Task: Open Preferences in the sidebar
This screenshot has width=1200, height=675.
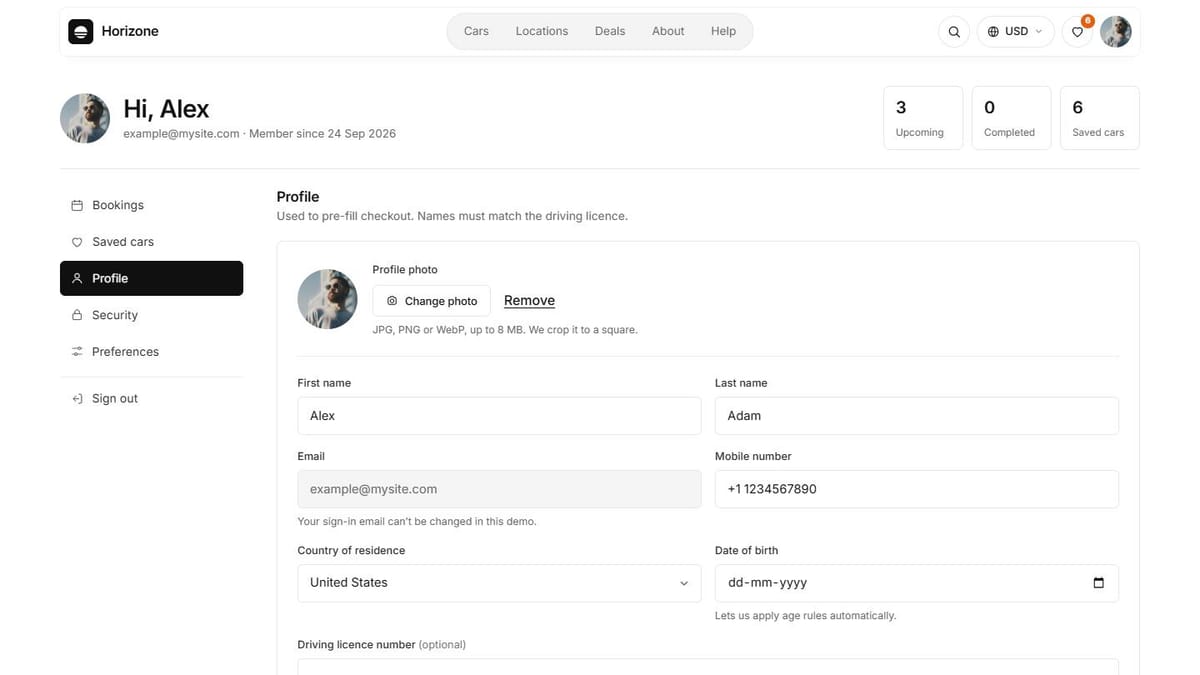Action: [151, 352]
